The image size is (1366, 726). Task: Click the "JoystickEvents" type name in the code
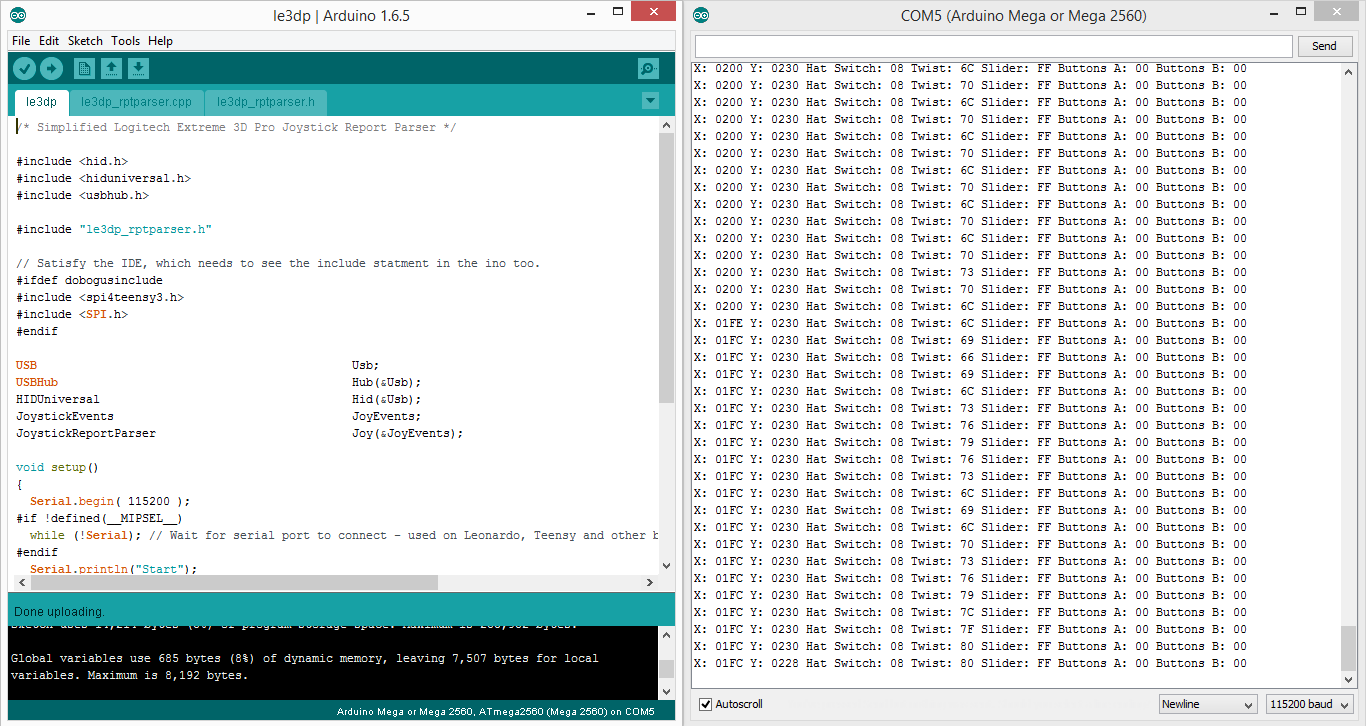(x=65, y=416)
